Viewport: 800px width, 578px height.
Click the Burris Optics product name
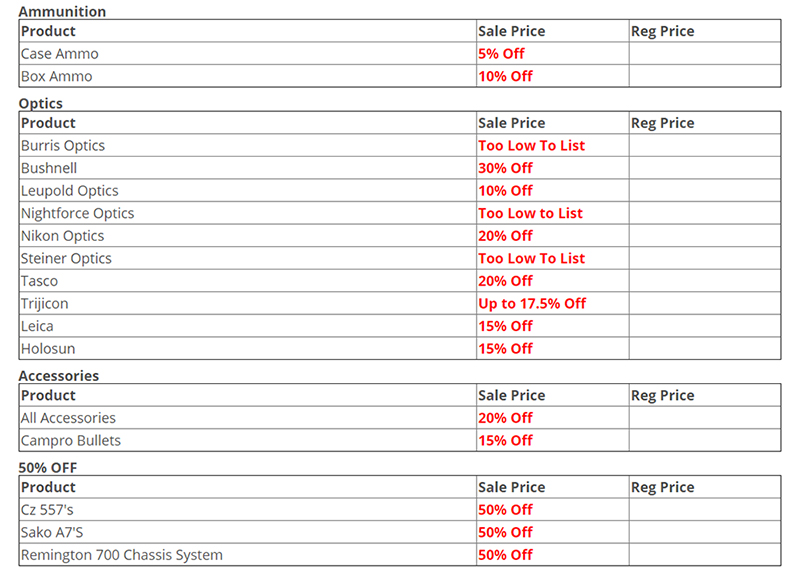[63, 146]
